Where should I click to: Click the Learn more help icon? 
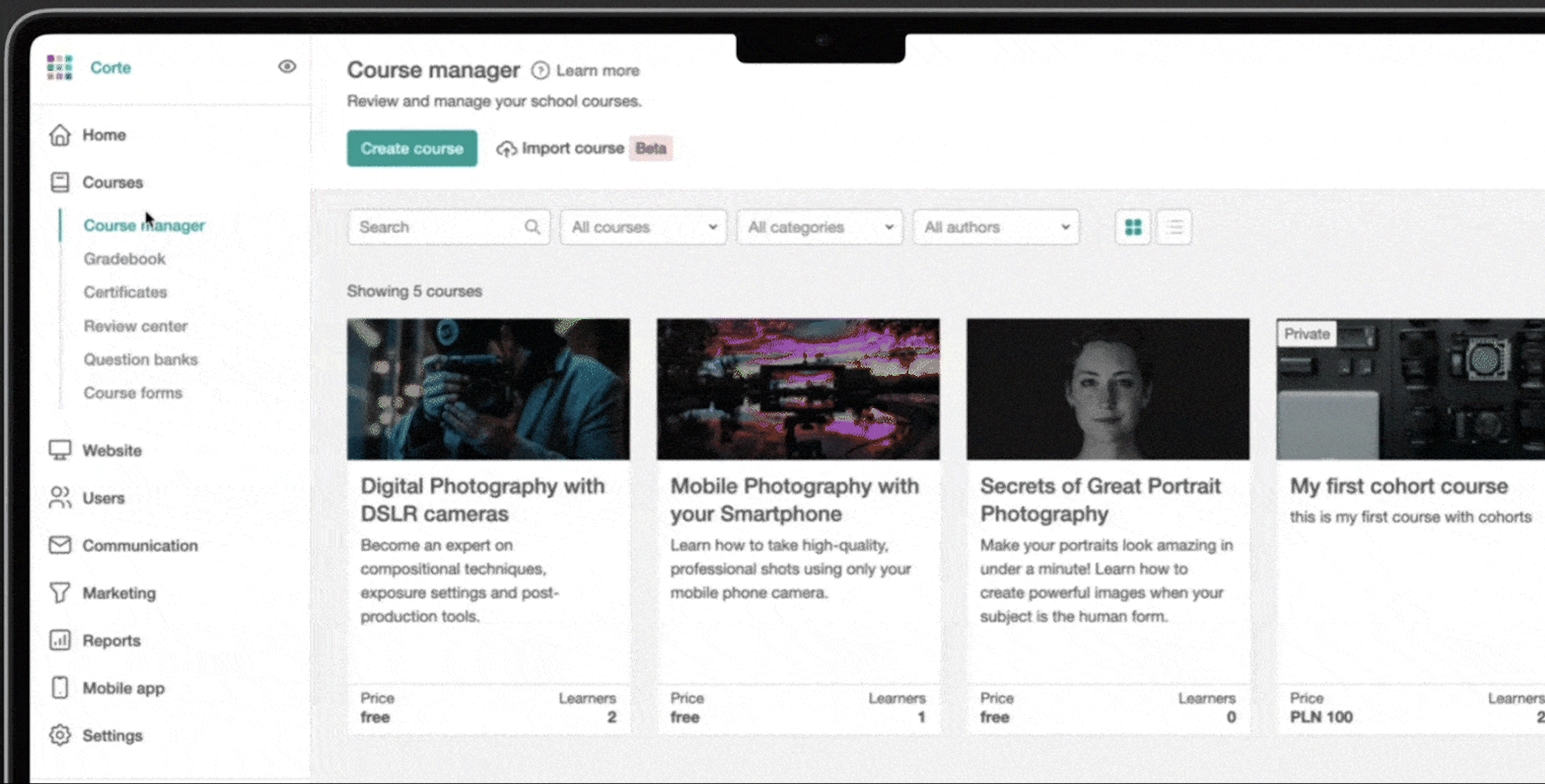tap(540, 71)
